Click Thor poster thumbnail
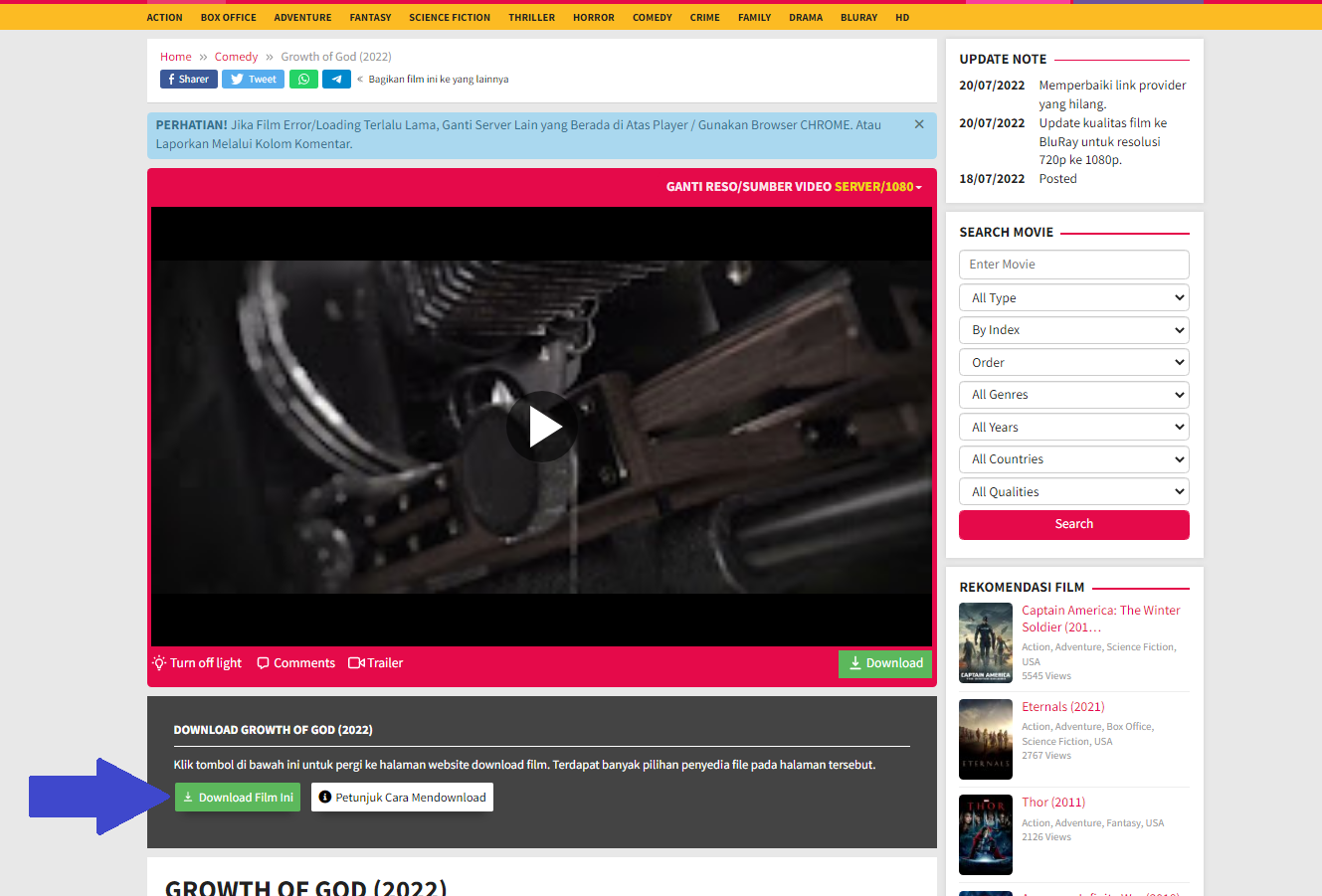The width and height of the screenshot is (1322, 896). click(x=986, y=834)
